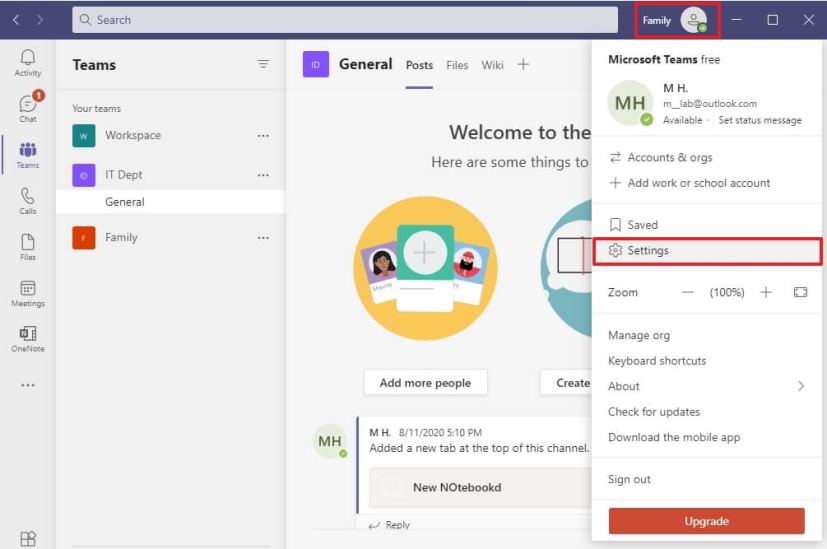Click Add more people button
This screenshot has width=827, height=549.
(425, 383)
